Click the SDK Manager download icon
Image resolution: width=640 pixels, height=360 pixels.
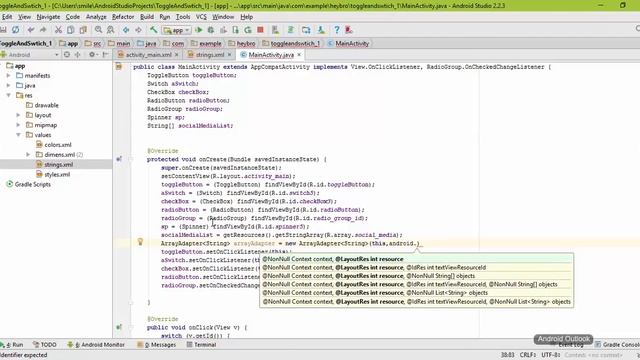(x=321, y=30)
